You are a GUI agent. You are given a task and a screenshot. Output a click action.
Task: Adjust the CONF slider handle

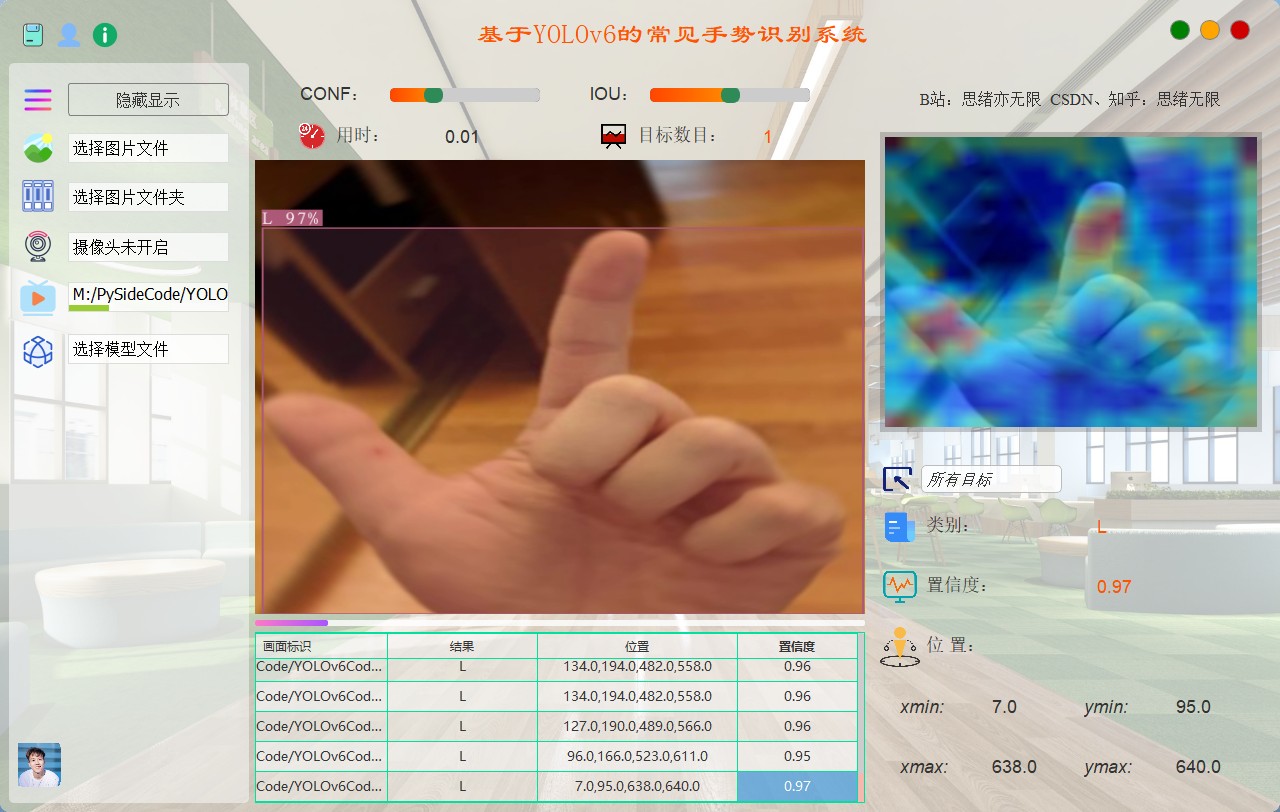433,95
